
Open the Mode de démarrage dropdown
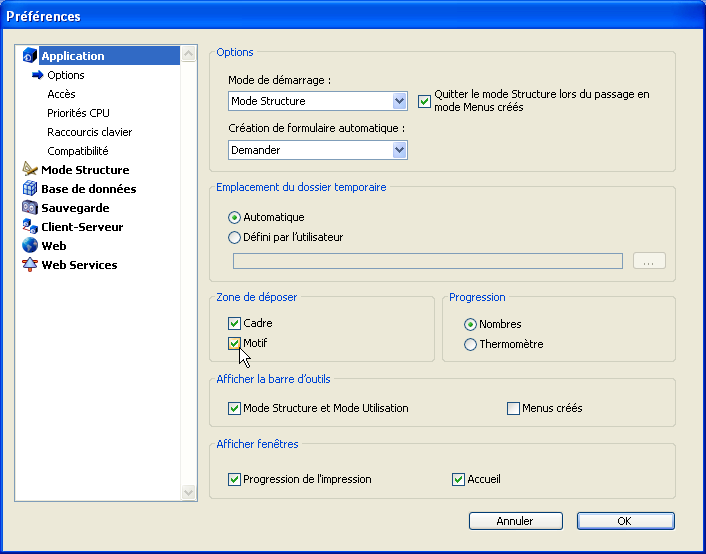[x=399, y=101]
